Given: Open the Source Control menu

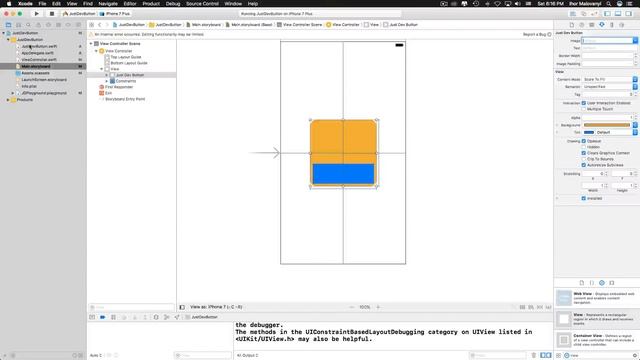Looking at the screenshot, I should 202,4.
